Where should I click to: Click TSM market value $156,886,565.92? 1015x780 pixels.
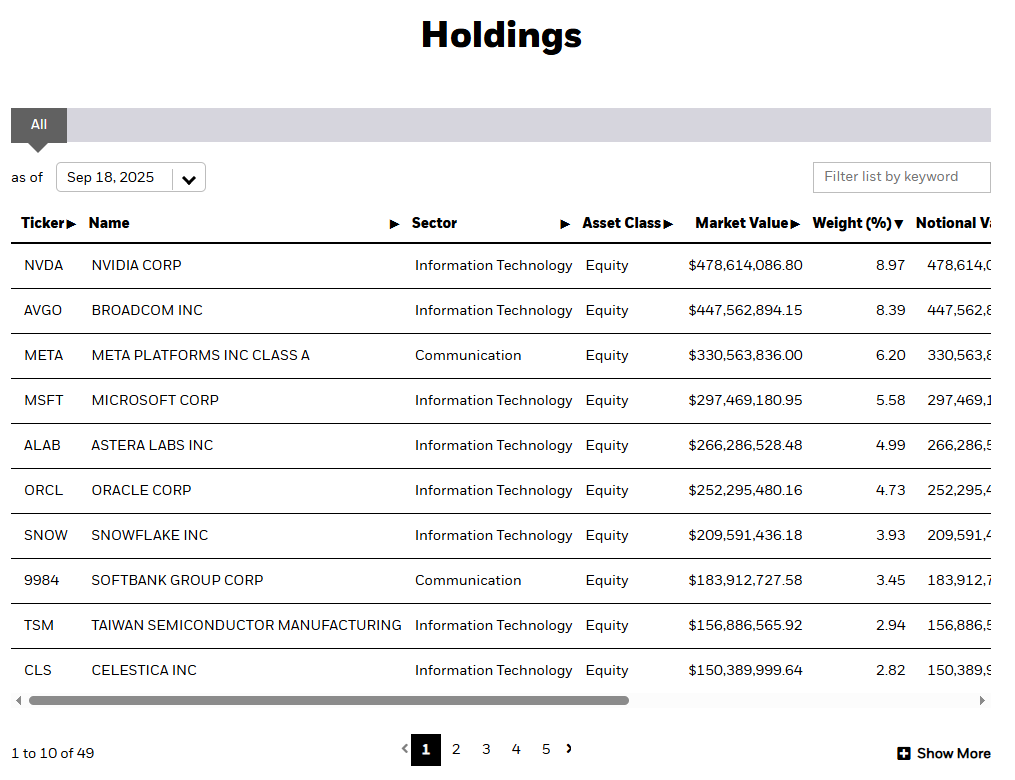745,625
